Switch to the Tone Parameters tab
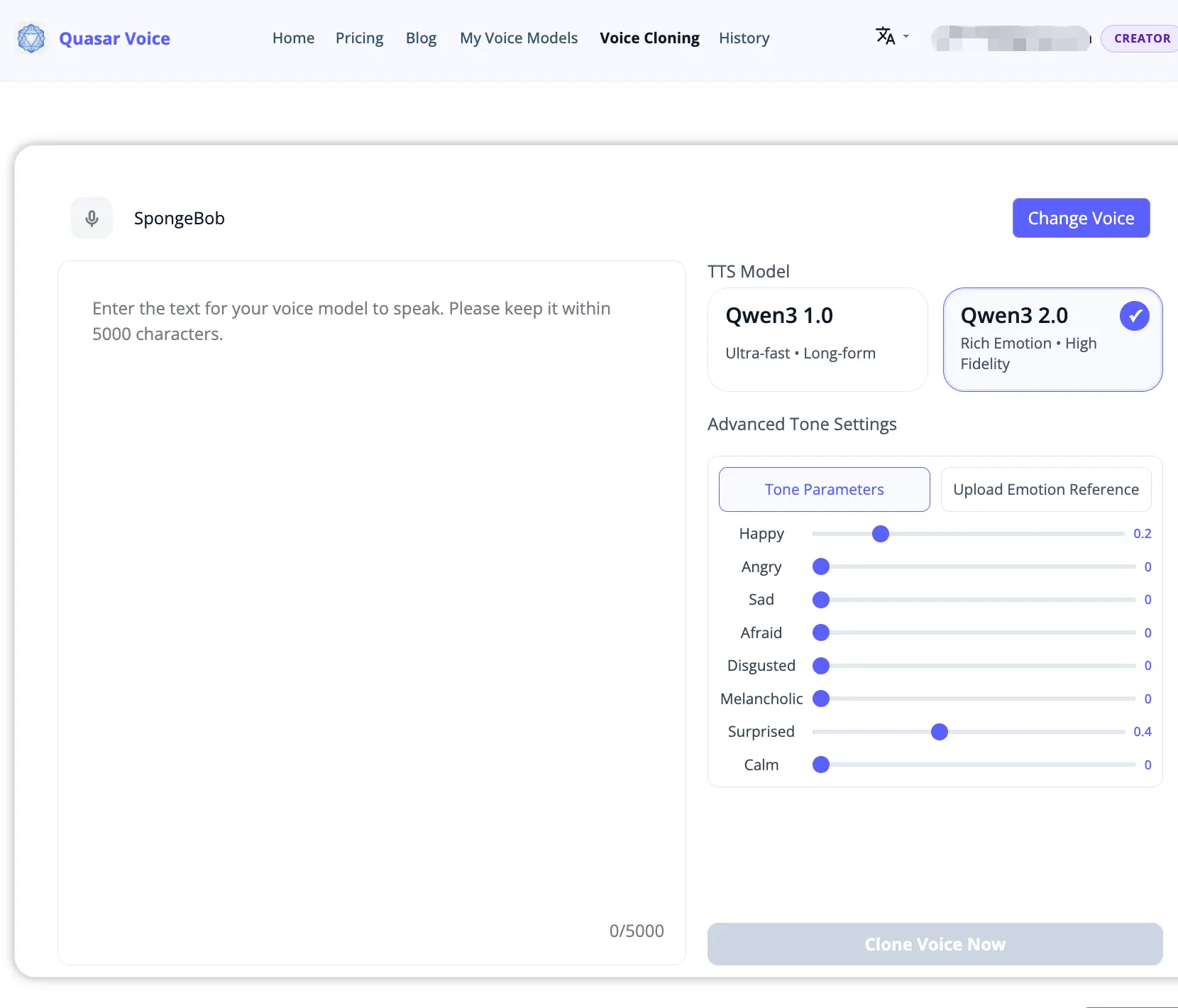Viewport: 1178px width, 1008px height. pyautogui.click(x=824, y=489)
